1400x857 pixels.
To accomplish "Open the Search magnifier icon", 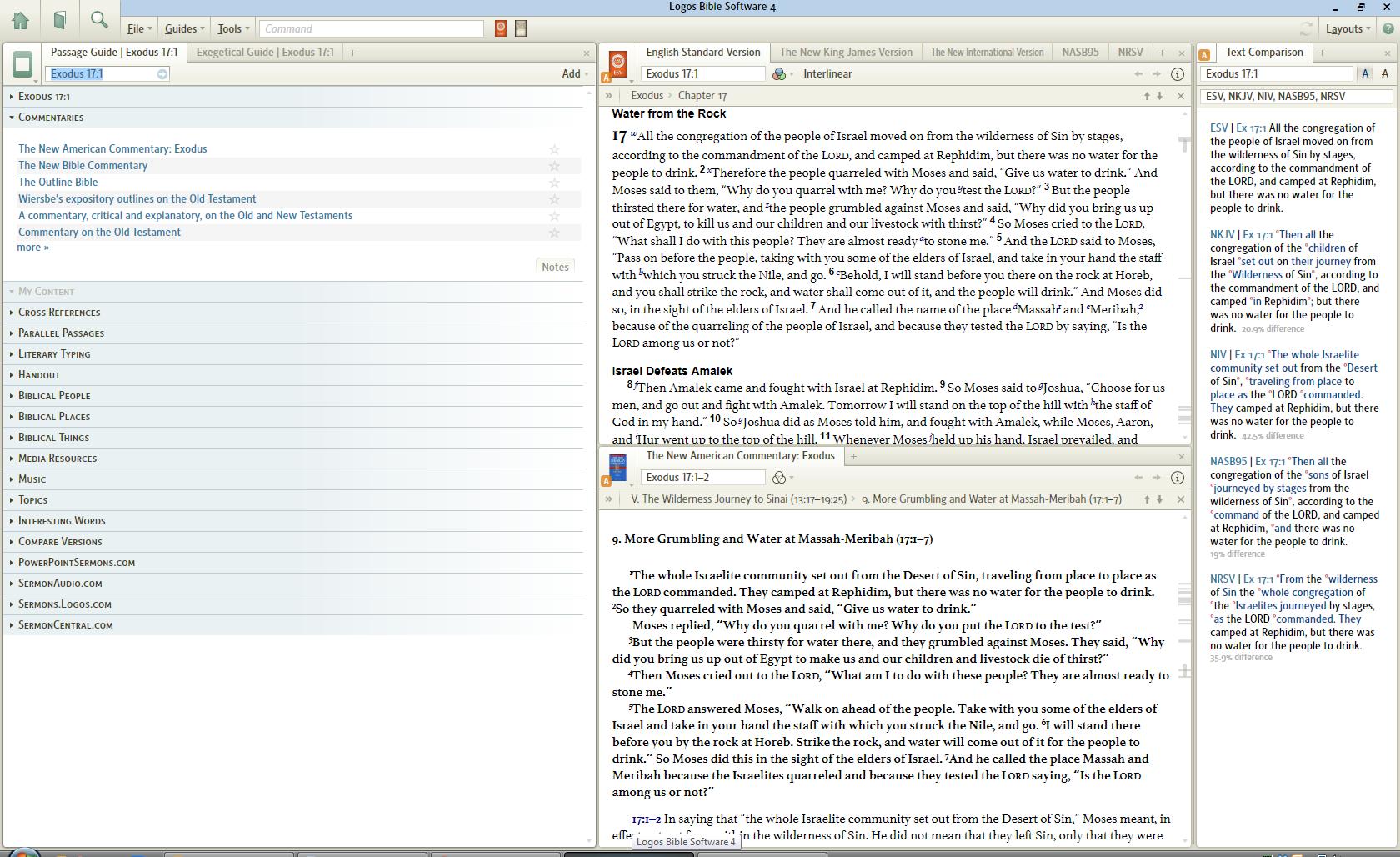I will [x=98, y=20].
